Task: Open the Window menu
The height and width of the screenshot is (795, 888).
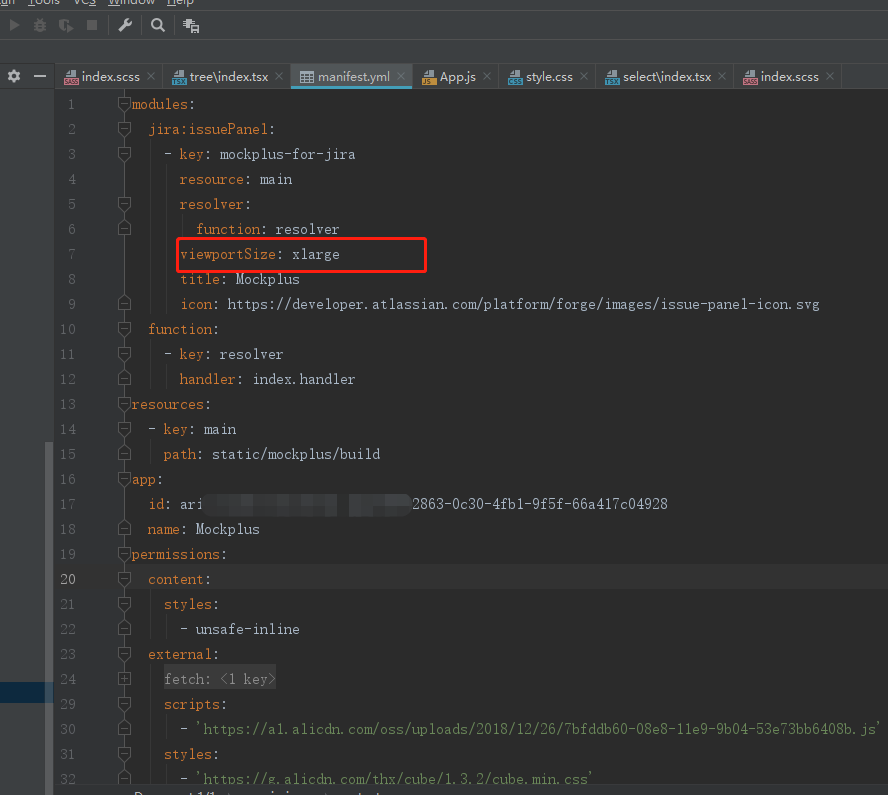Action: tap(131, 2)
